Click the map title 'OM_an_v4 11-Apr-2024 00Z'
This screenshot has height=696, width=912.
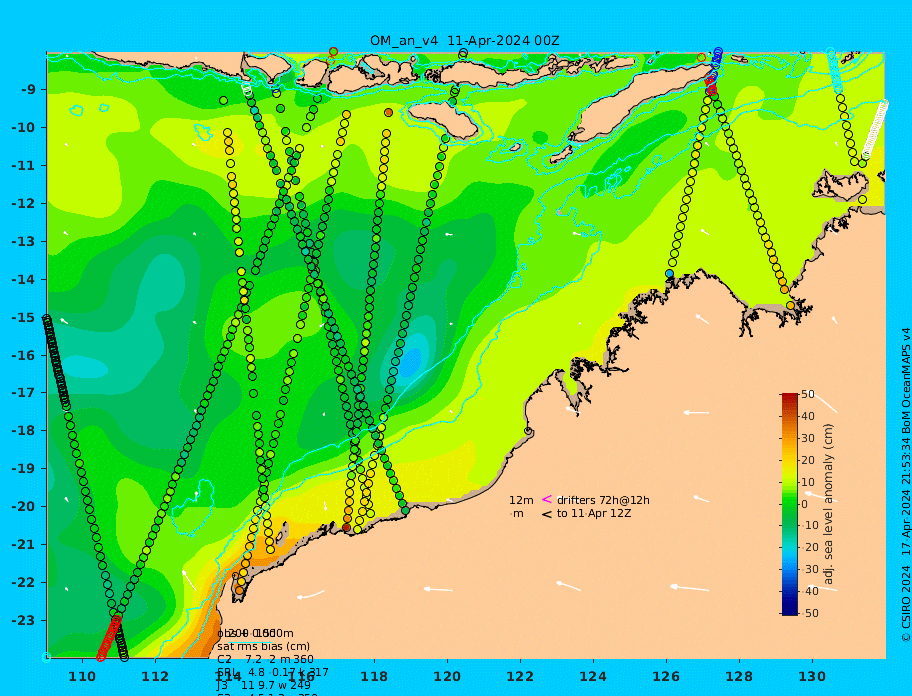(464, 41)
